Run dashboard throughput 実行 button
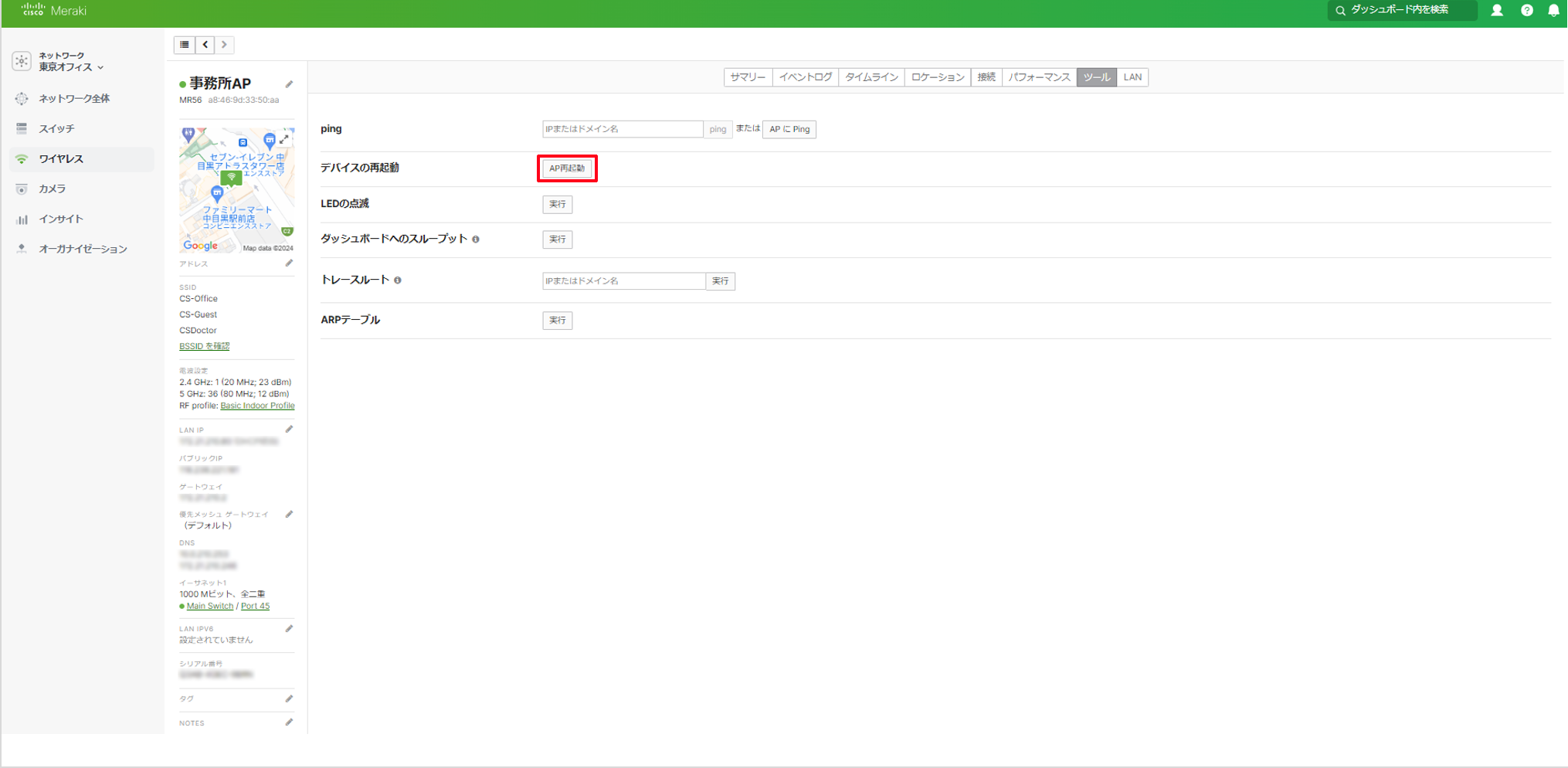Viewport: 1568px width, 768px height. (557, 240)
